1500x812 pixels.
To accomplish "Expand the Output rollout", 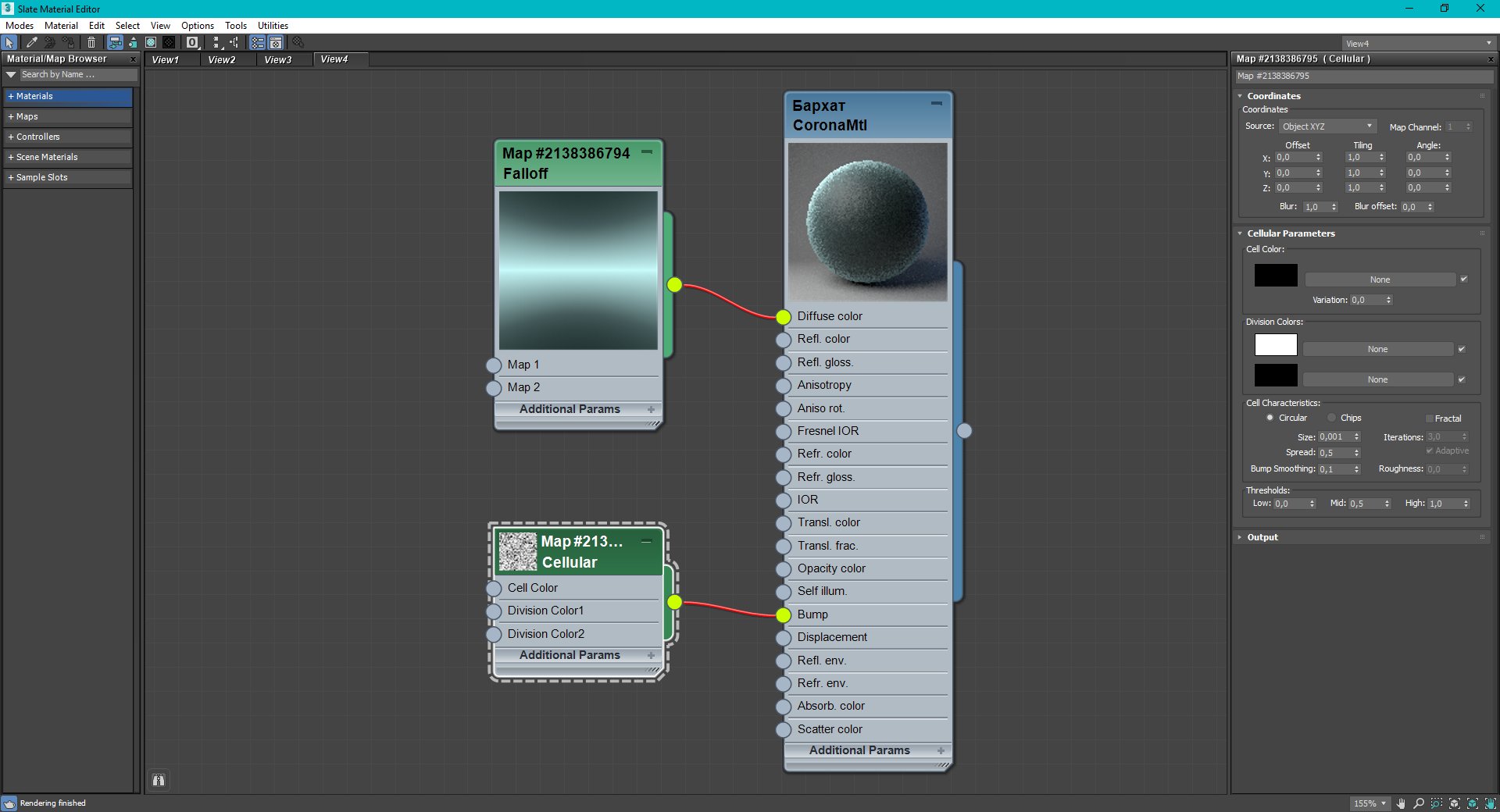I will tap(1262, 537).
